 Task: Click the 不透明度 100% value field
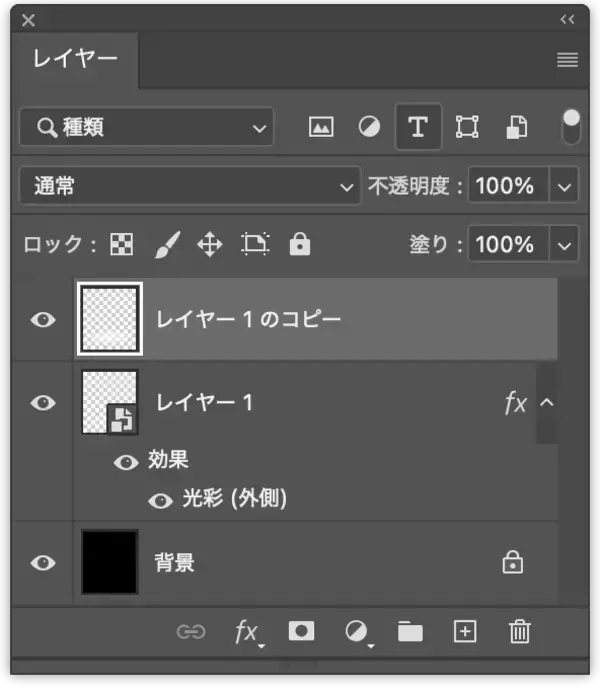(509, 186)
